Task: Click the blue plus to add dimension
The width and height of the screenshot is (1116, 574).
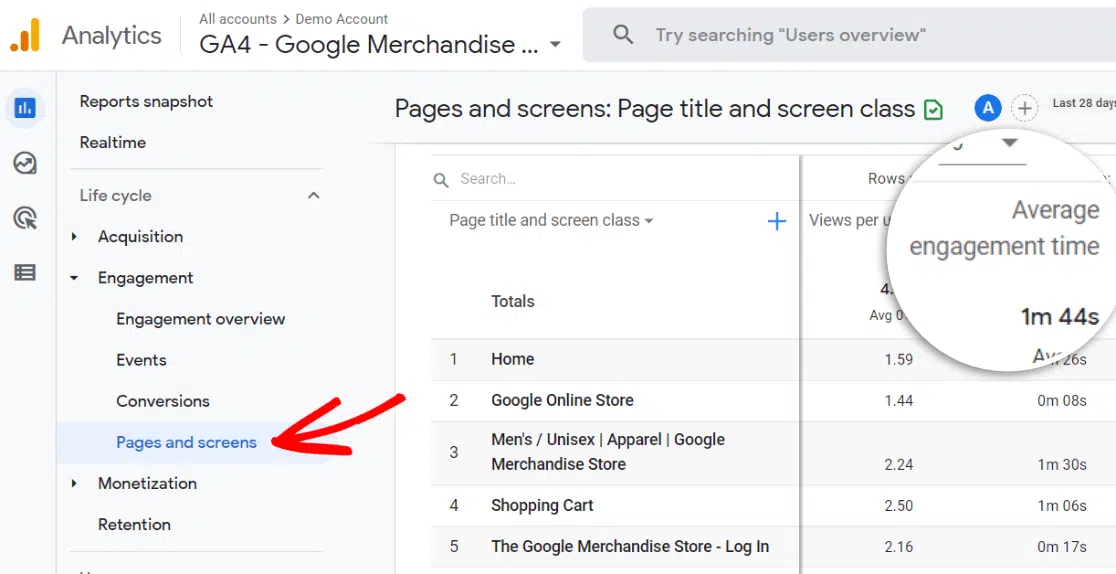Action: (x=776, y=221)
